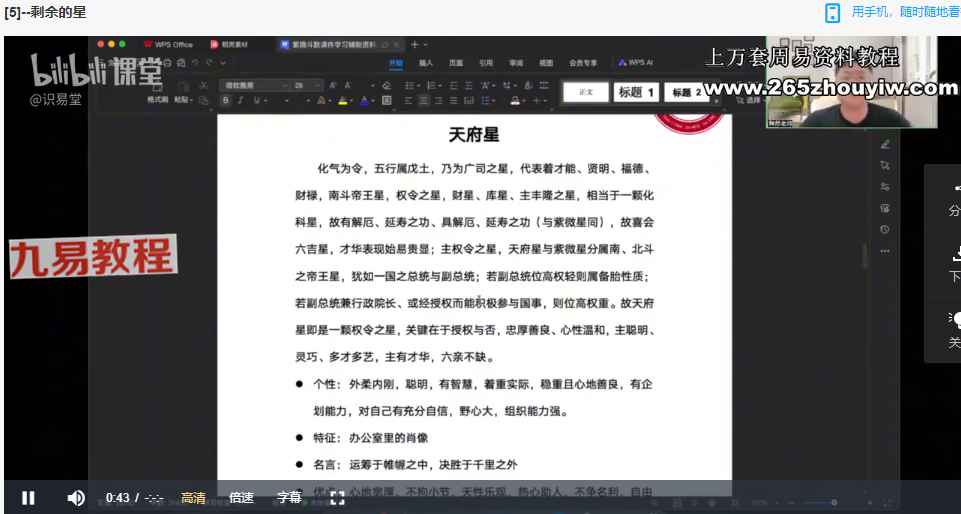Click the 用手机随时随地看 link

tap(905, 12)
